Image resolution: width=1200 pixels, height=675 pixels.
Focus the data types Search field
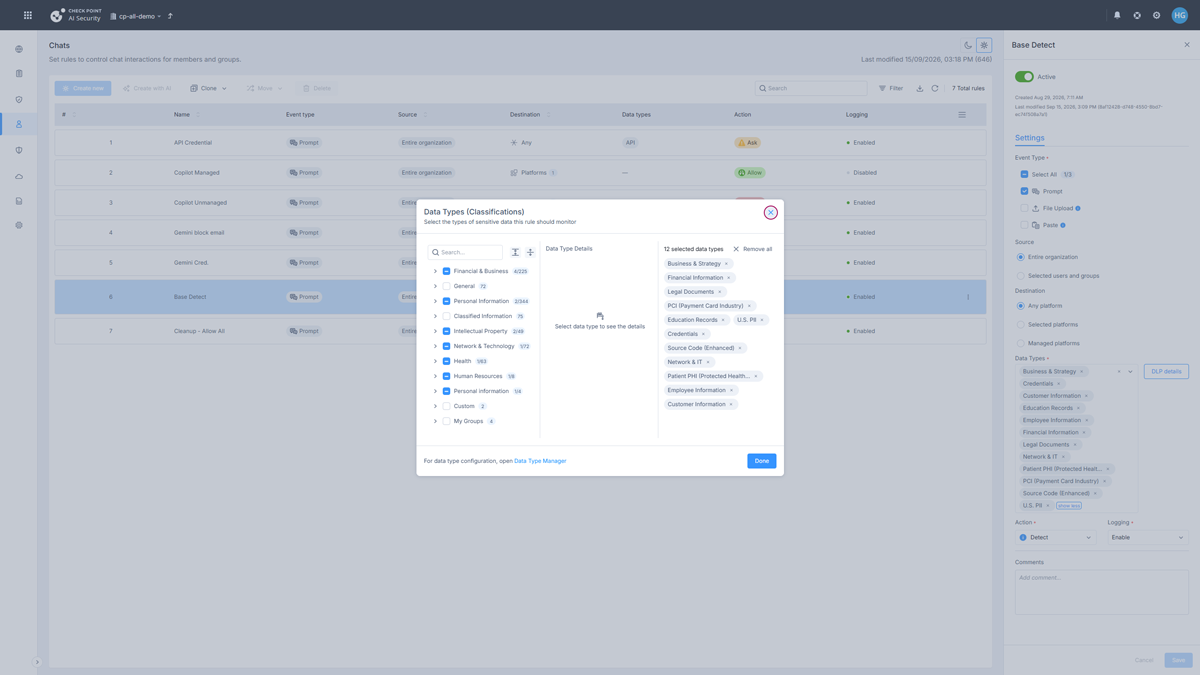point(466,252)
